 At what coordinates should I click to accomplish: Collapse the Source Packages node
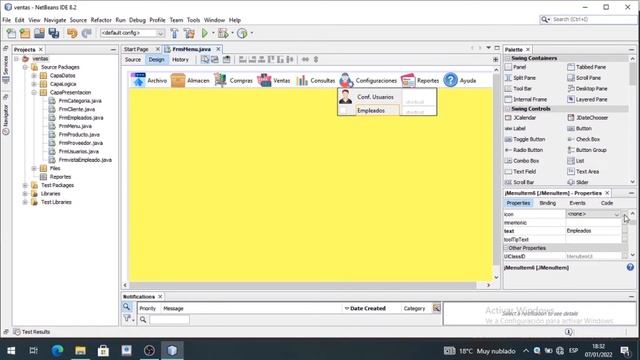tap(25, 67)
